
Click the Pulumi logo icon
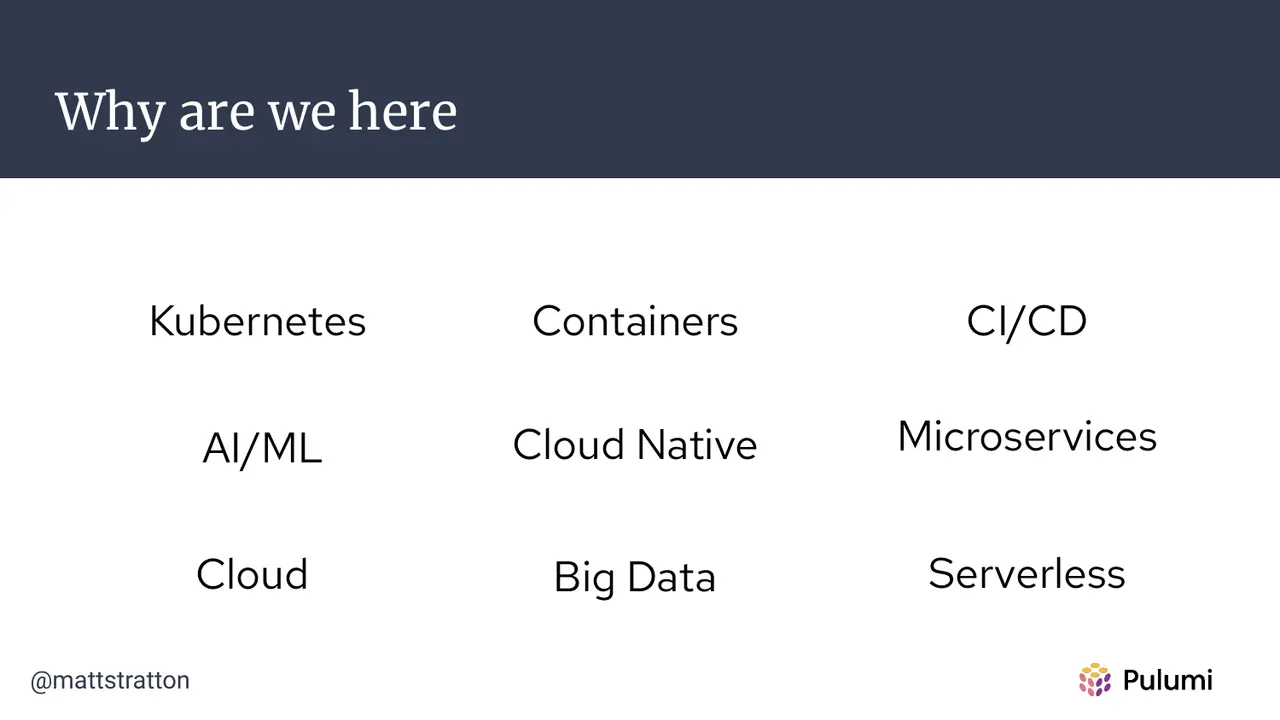(x=1095, y=680)
